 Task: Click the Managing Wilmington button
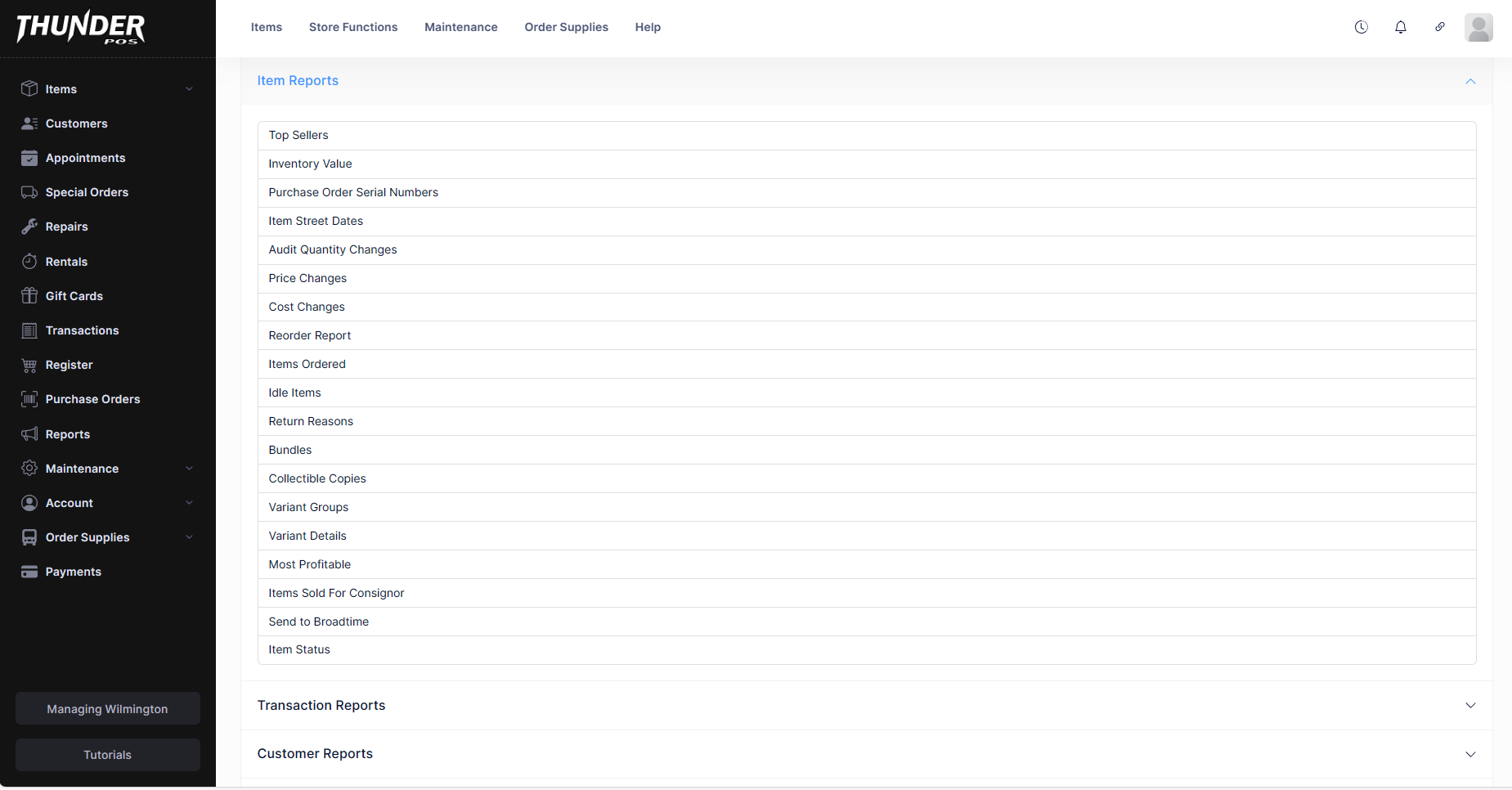[x=107, y=709]
